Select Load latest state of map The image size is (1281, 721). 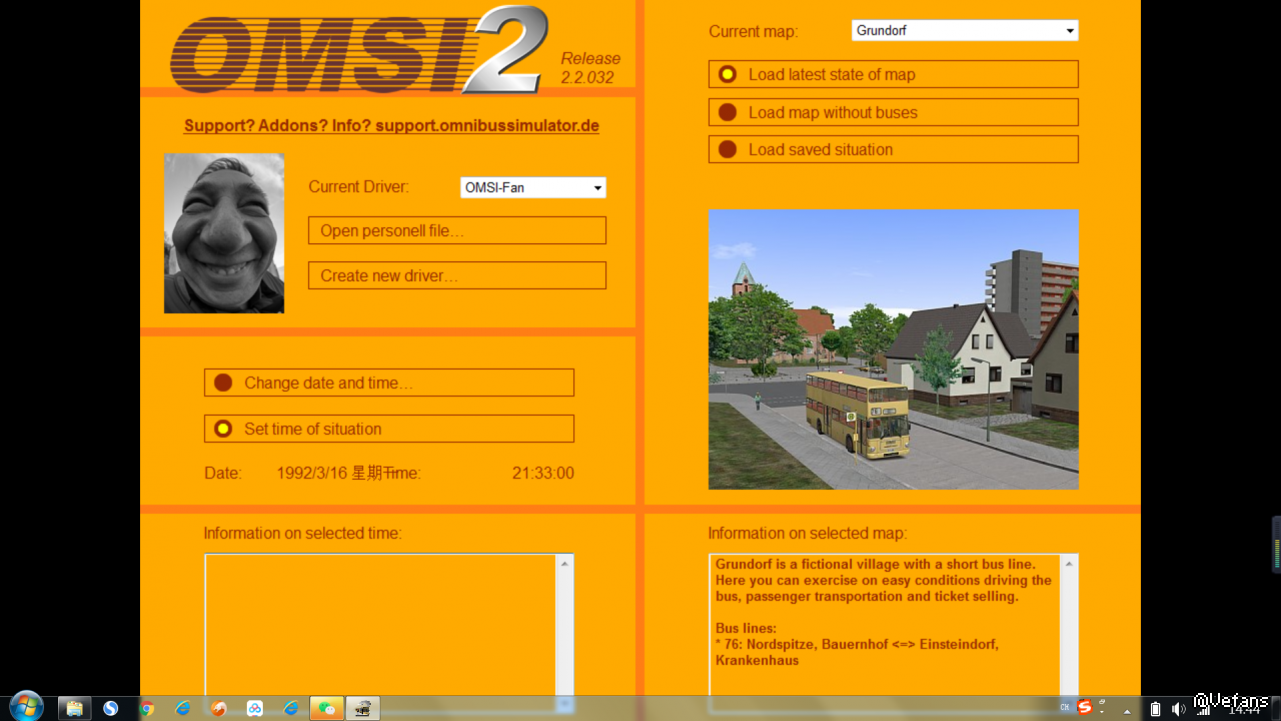click(x=893, y=74)
